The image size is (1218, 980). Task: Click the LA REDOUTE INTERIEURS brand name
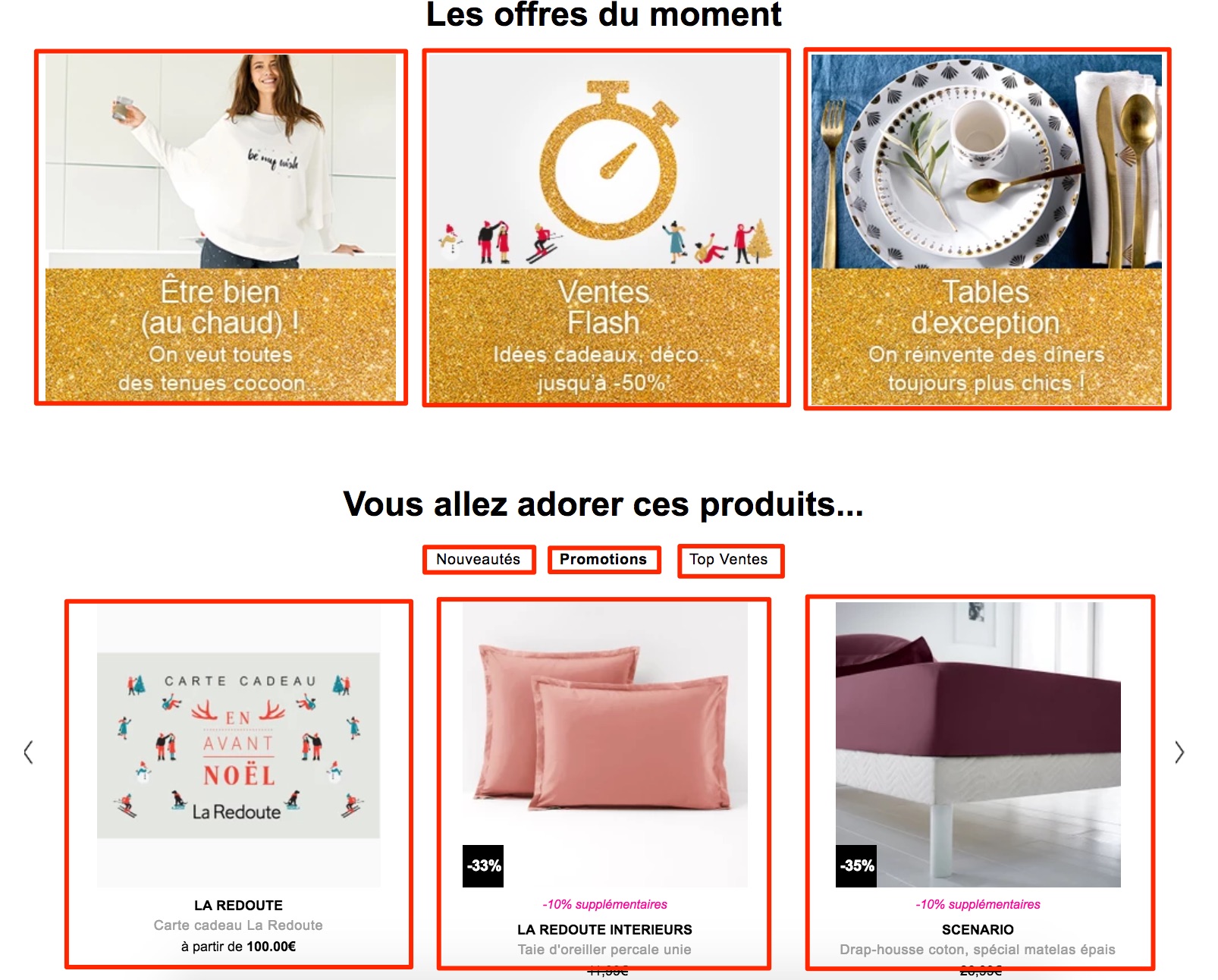604,930
